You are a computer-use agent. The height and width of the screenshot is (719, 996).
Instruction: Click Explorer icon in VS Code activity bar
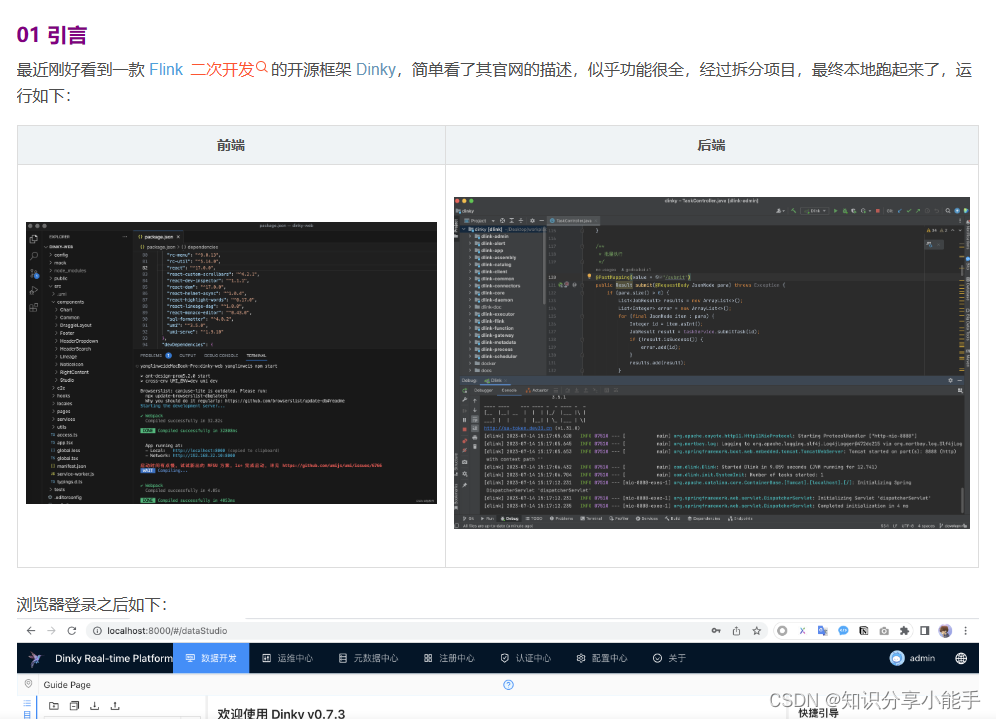pos(34,239)
